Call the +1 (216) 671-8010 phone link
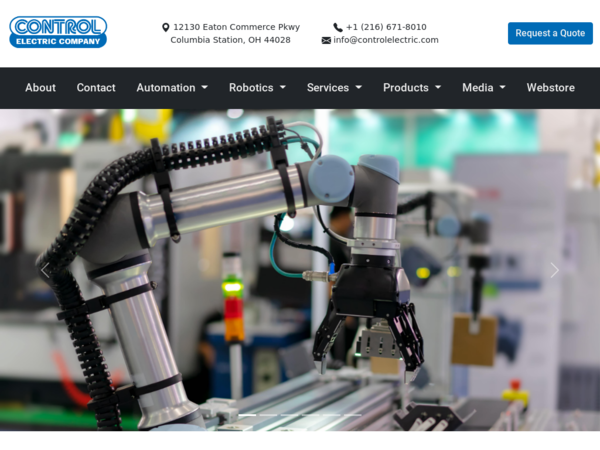Viewport: 600px width, 450px height. [x=386, y=27]
